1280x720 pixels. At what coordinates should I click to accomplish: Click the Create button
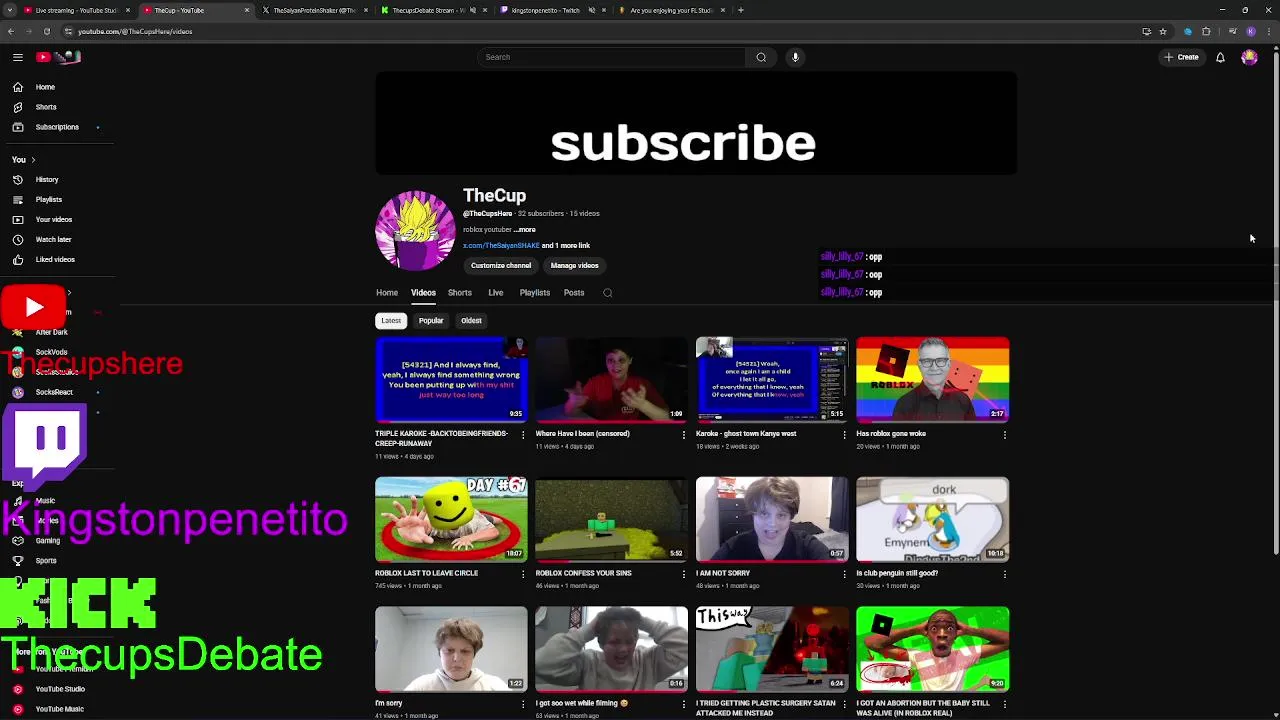(1181, 57)
